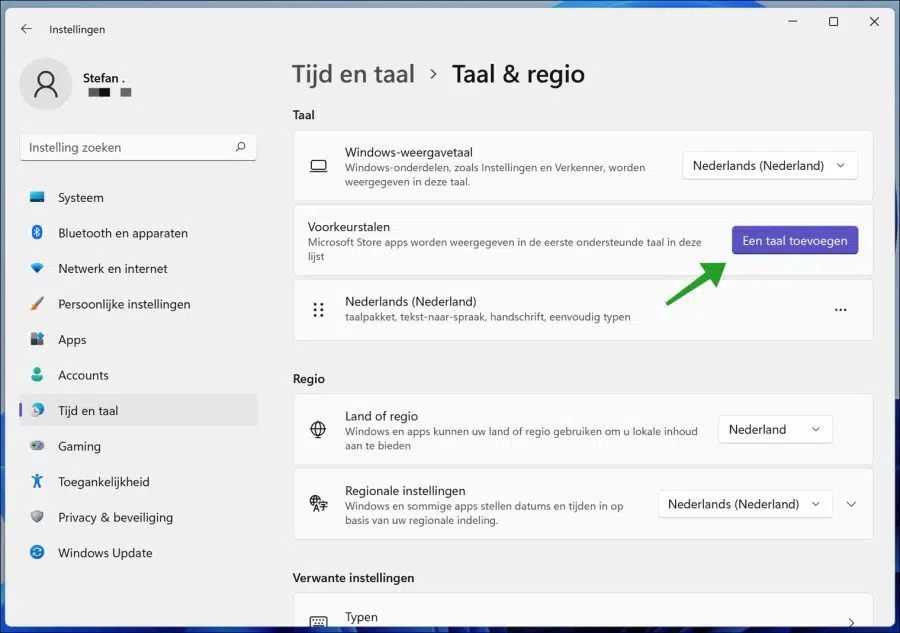Click the Systeem monitor icon
The image size is (900, 633).
37,197
